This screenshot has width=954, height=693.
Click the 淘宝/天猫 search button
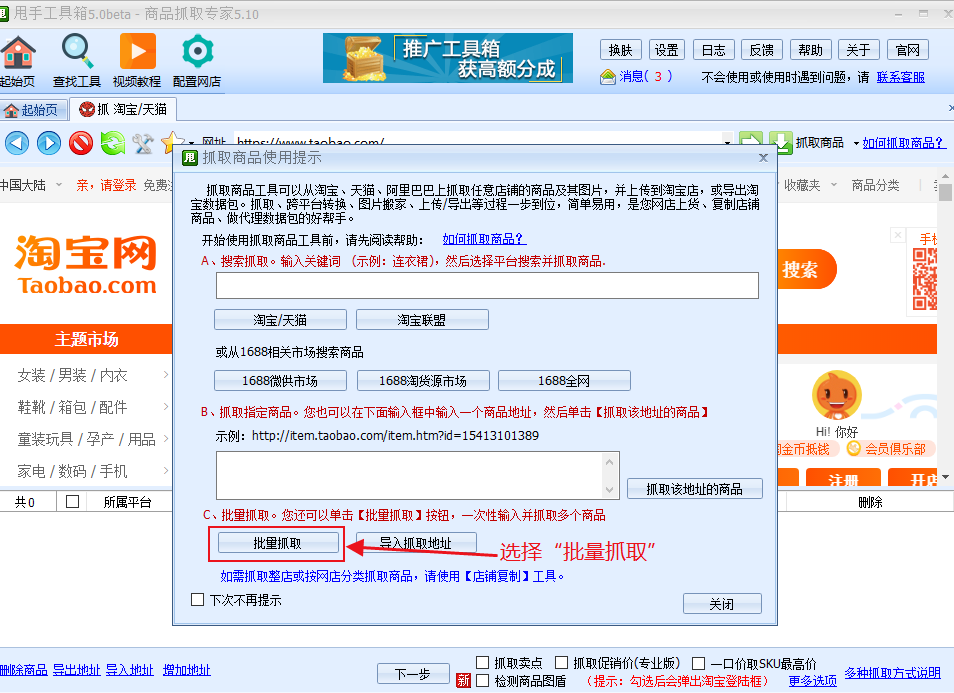[x=280, y=320]
